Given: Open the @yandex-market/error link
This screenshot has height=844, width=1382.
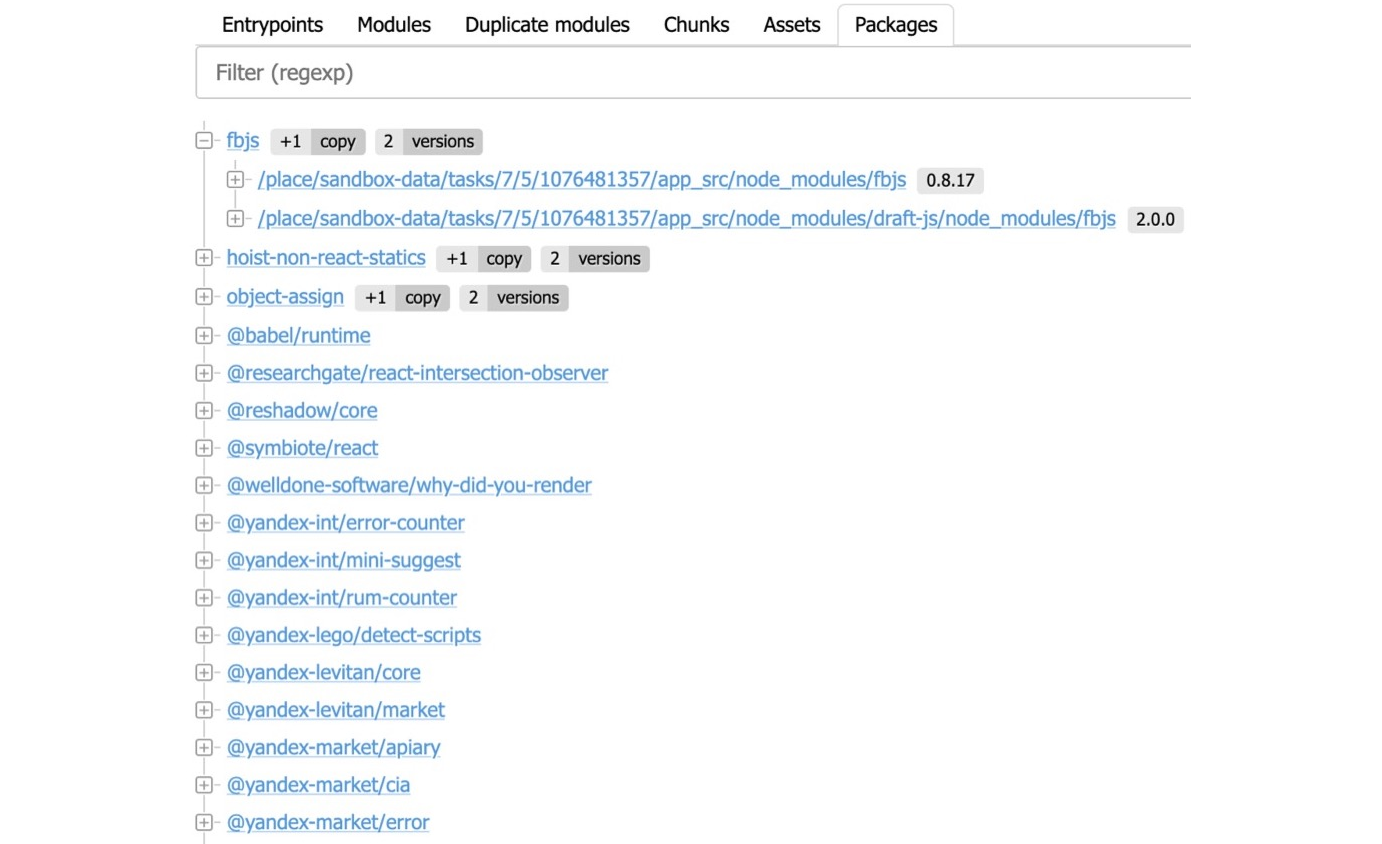Looking at the screenshot, I should click(328, 823).
